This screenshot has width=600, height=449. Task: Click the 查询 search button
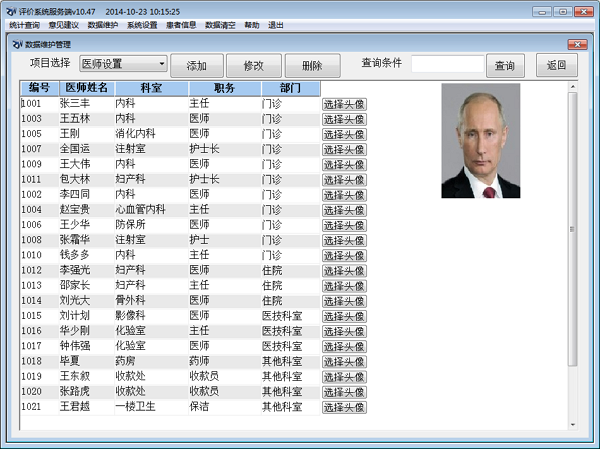tap(505, 65)
